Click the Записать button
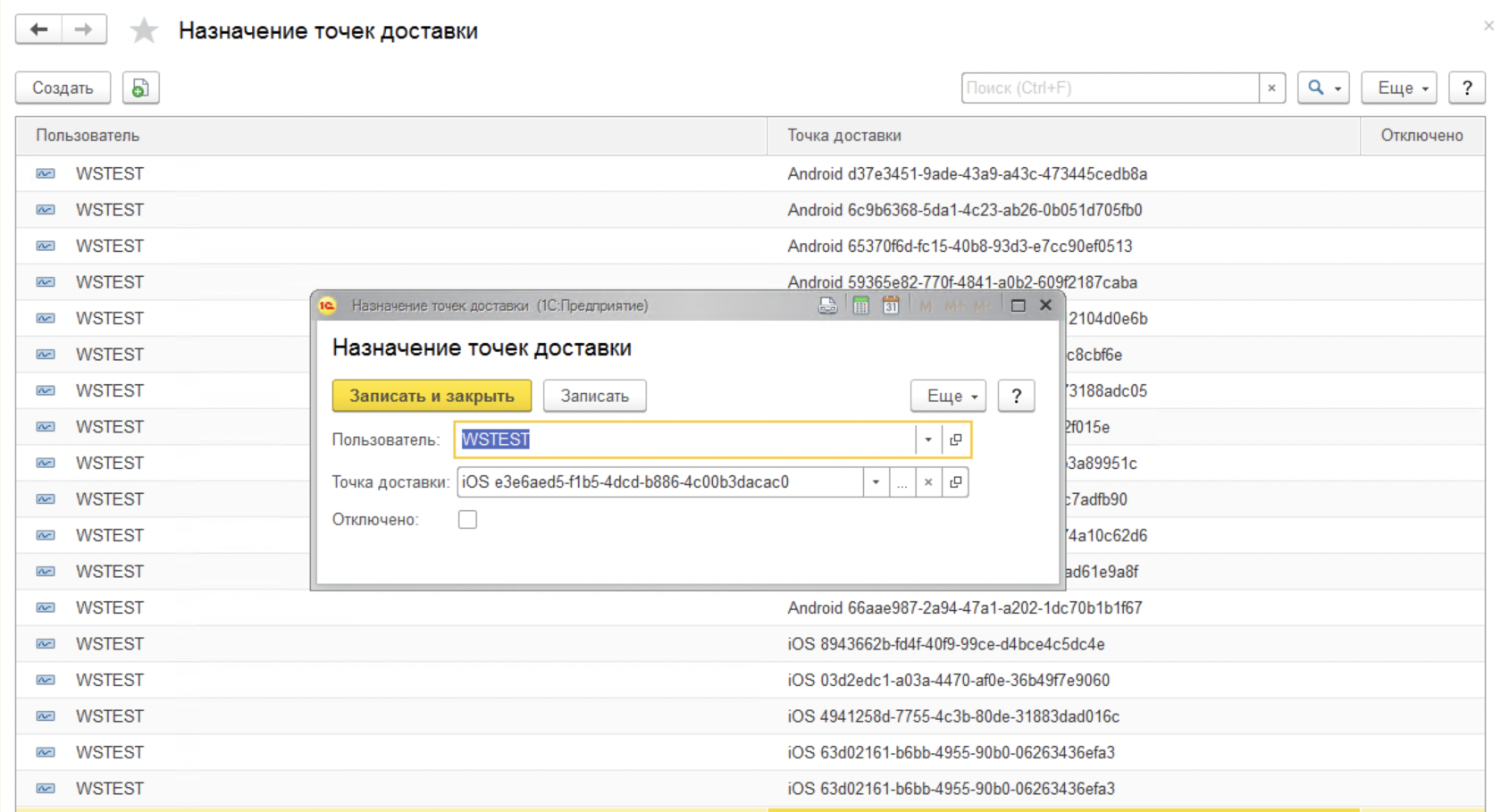 click(594, 396)
